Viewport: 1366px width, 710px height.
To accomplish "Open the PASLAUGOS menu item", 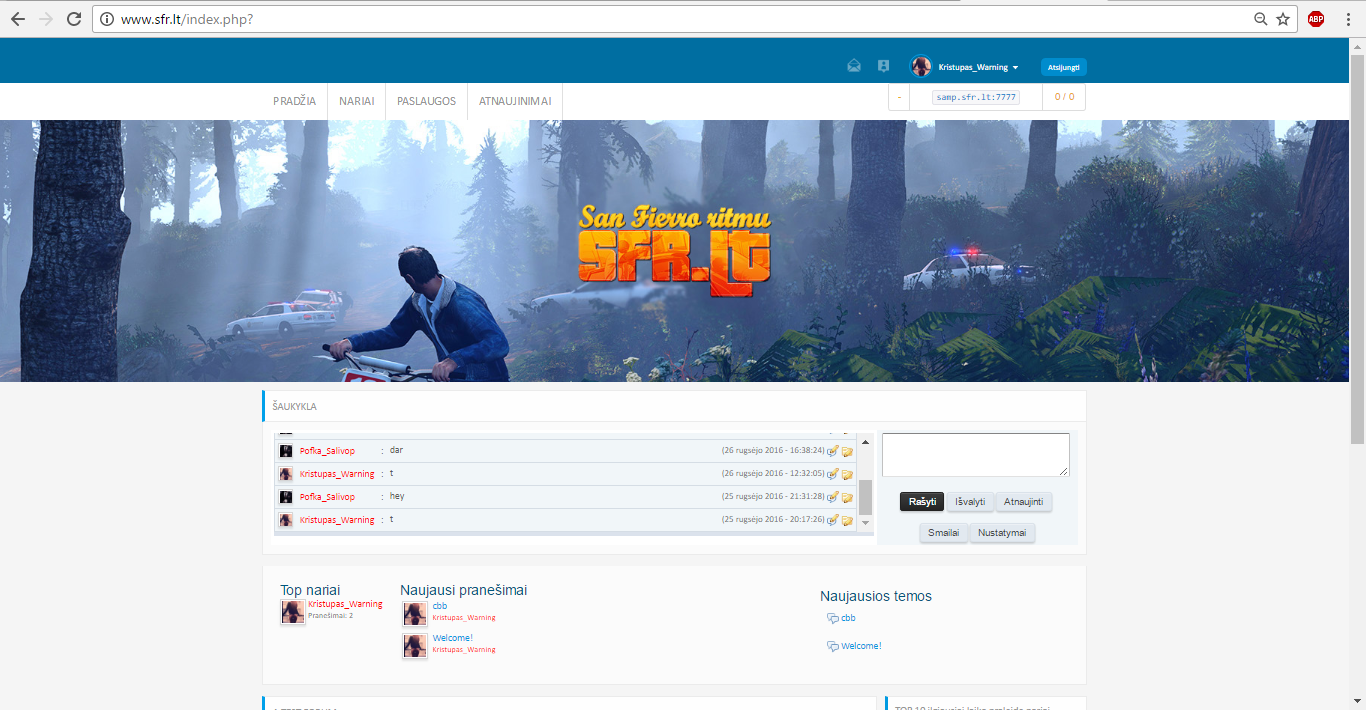I will (x=426, y=101).
